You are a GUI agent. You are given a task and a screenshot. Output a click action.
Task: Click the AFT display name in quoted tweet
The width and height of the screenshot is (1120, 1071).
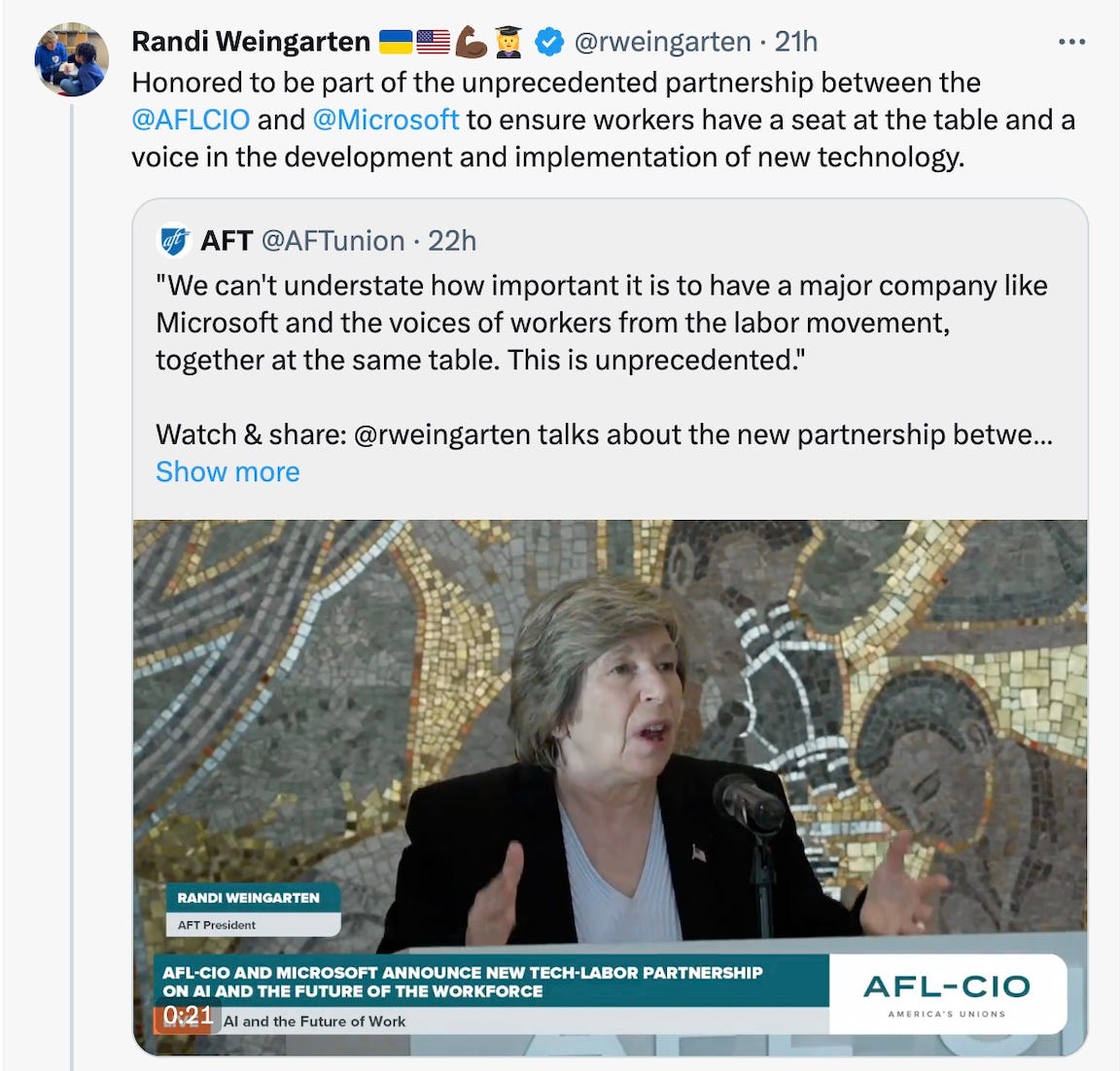pyautogui.click(x=227, y=241)
